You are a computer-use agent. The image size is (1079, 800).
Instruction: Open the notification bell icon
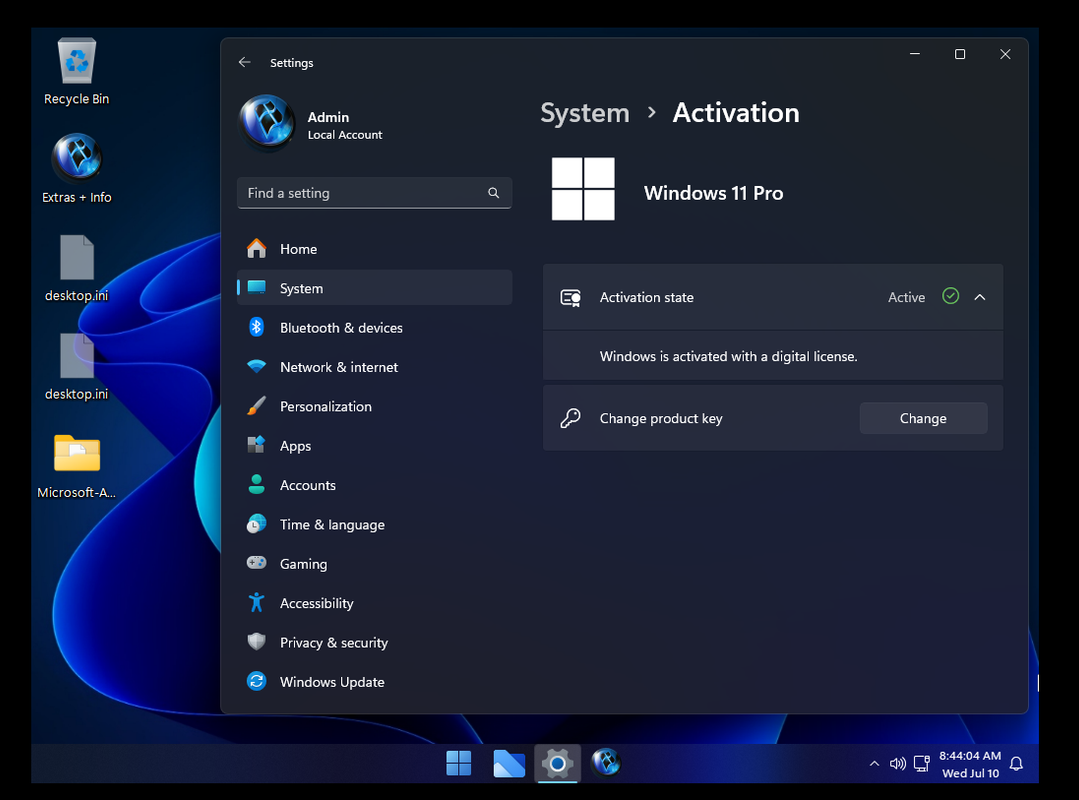[x=1016, y=764]
